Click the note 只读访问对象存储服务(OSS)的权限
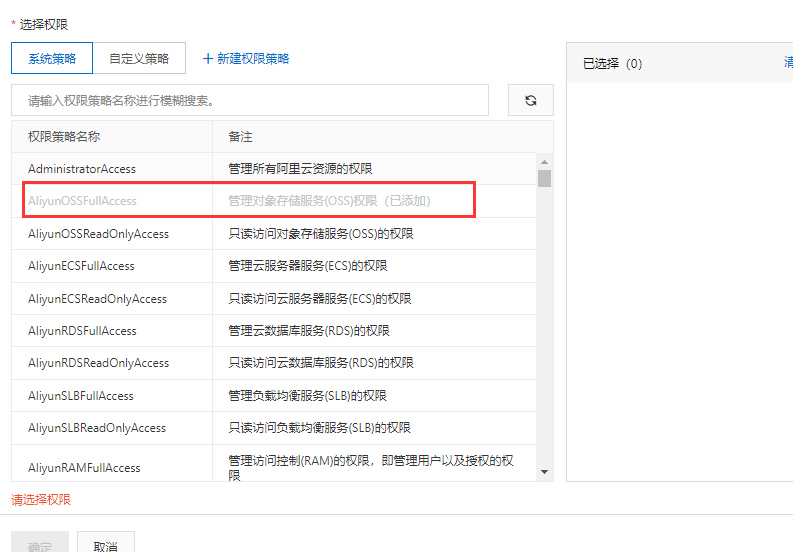Viewport: 793px width, 552px height. [x=321, y=234]
